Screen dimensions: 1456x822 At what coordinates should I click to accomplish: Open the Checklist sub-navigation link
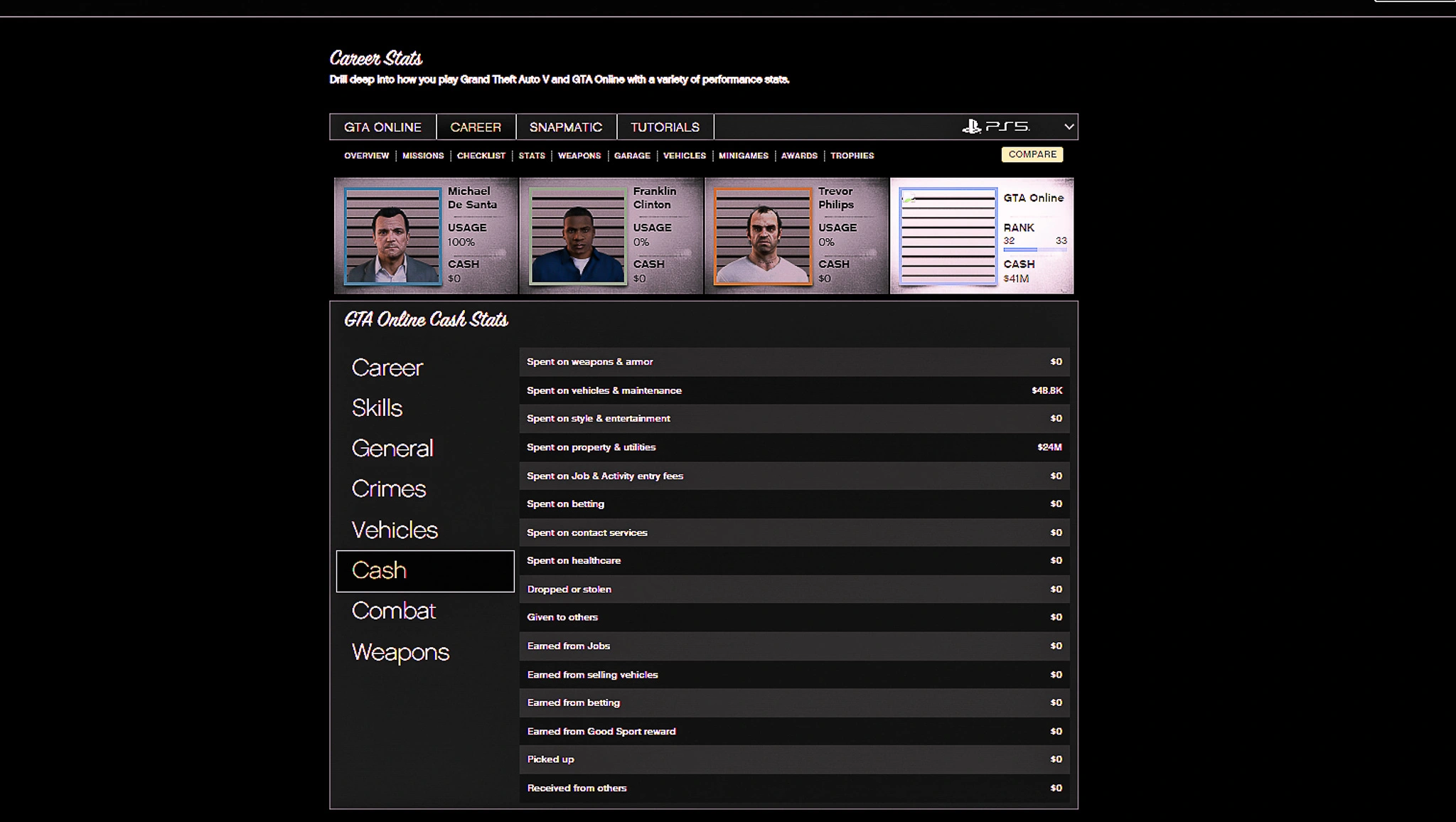[x=481, y=156]
